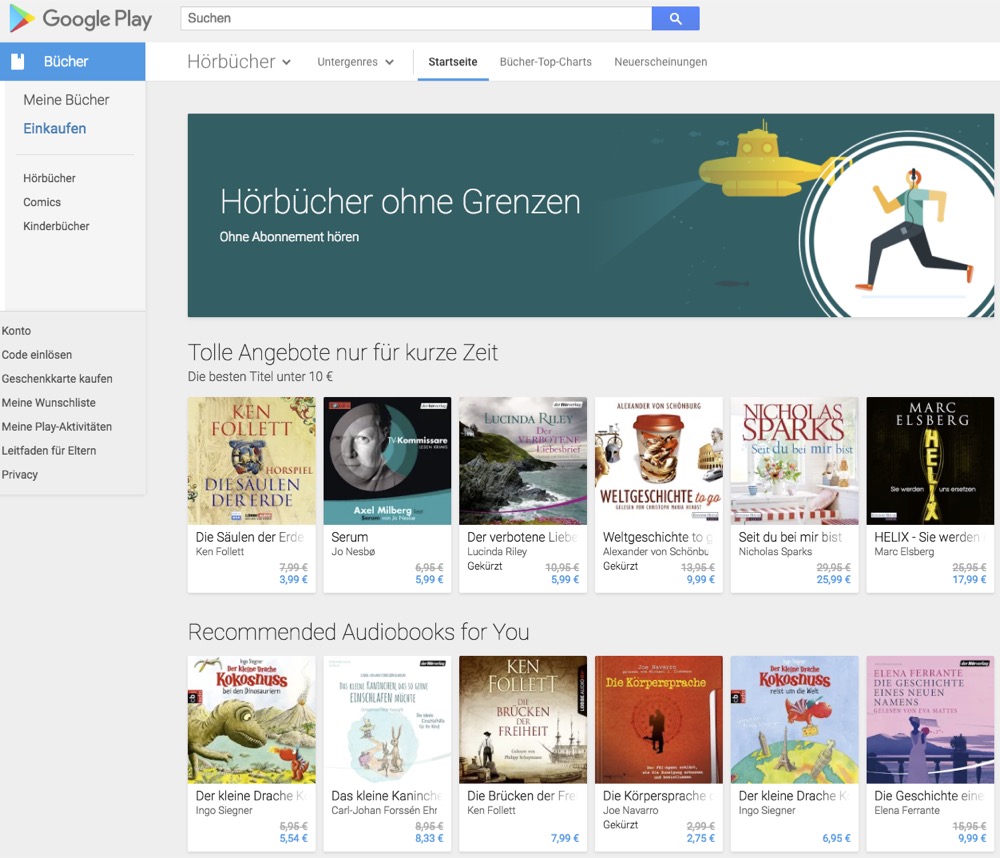Click the Bücher book icon in sidebar

click(18, 62)
